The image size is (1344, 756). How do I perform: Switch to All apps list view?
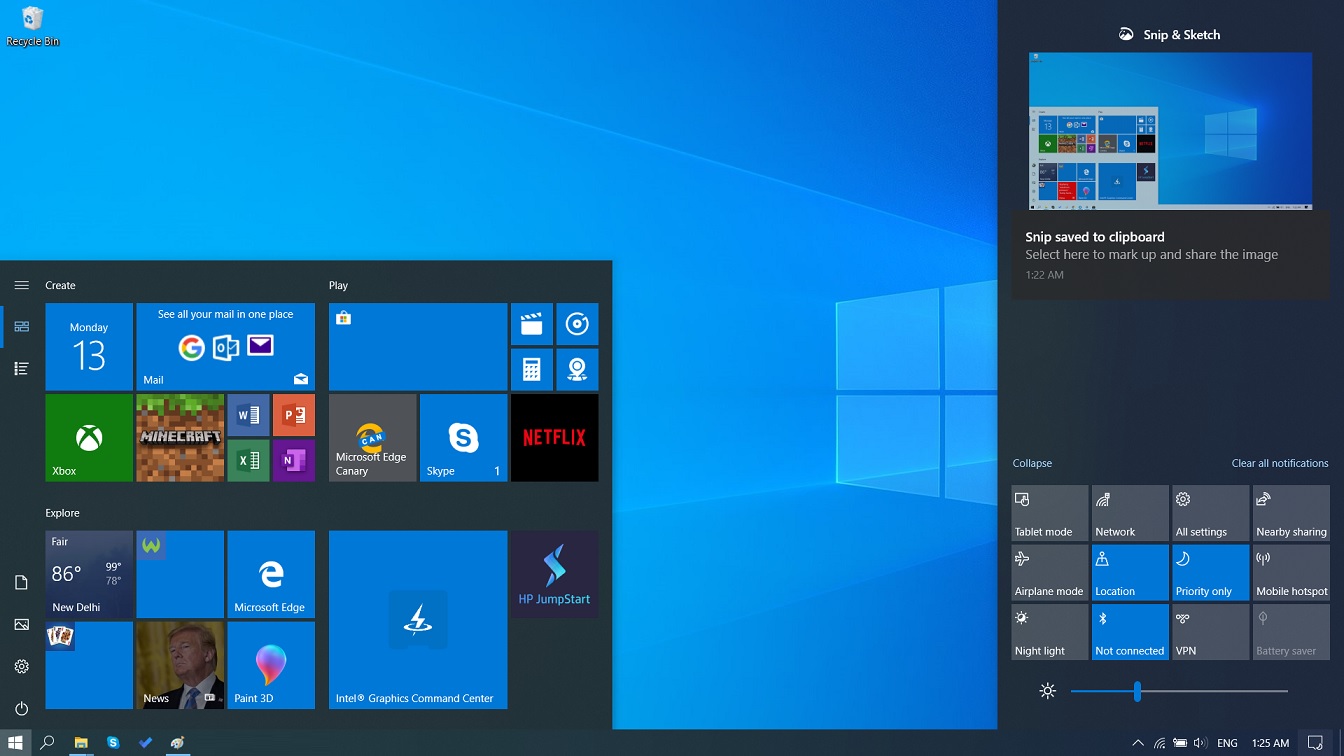coord(21,369)
